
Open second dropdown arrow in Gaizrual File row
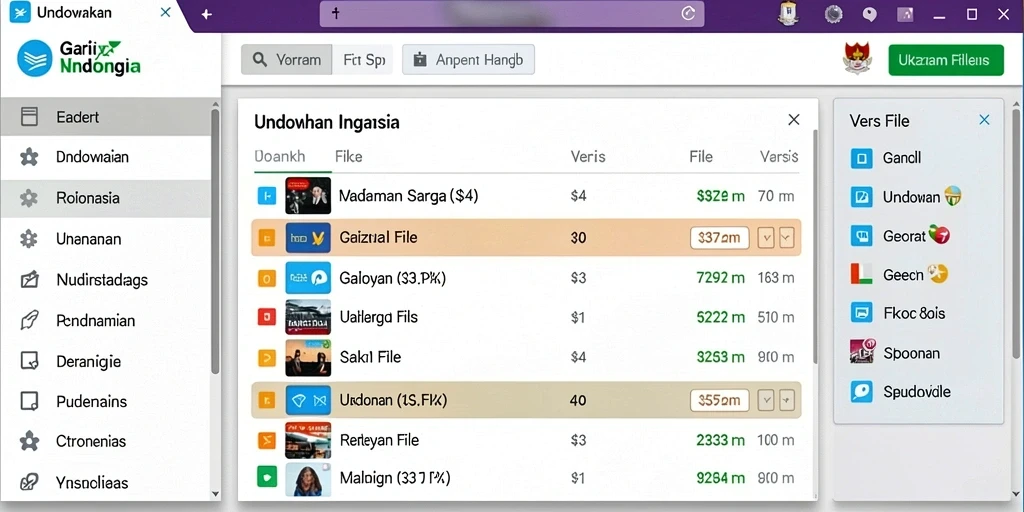786,238
